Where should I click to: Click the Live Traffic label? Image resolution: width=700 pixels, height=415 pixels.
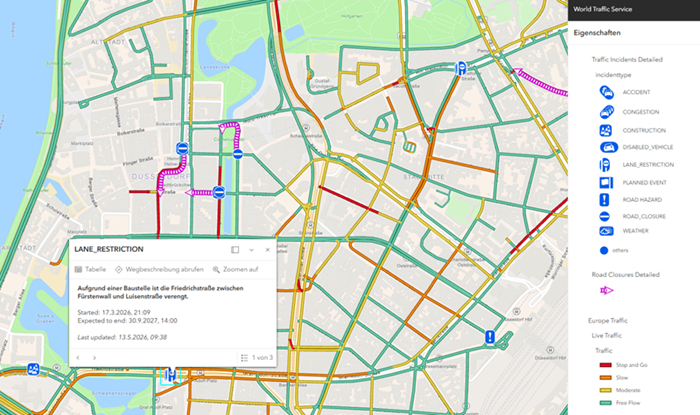click(606, 335)
